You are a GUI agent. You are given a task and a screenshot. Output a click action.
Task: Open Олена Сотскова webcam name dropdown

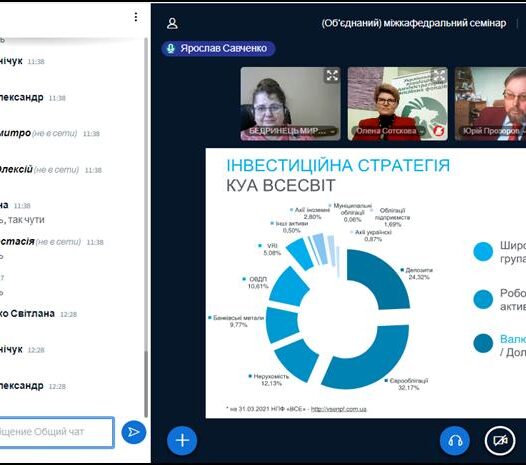point(389,131)
